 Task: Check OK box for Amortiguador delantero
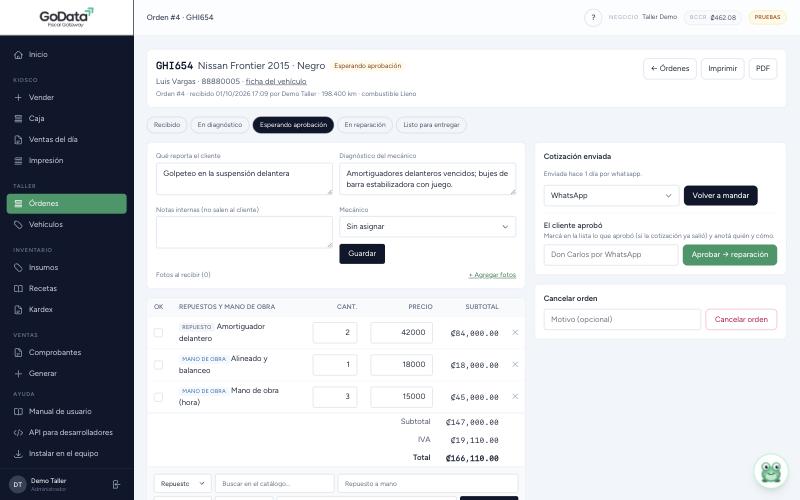point(159,333)
